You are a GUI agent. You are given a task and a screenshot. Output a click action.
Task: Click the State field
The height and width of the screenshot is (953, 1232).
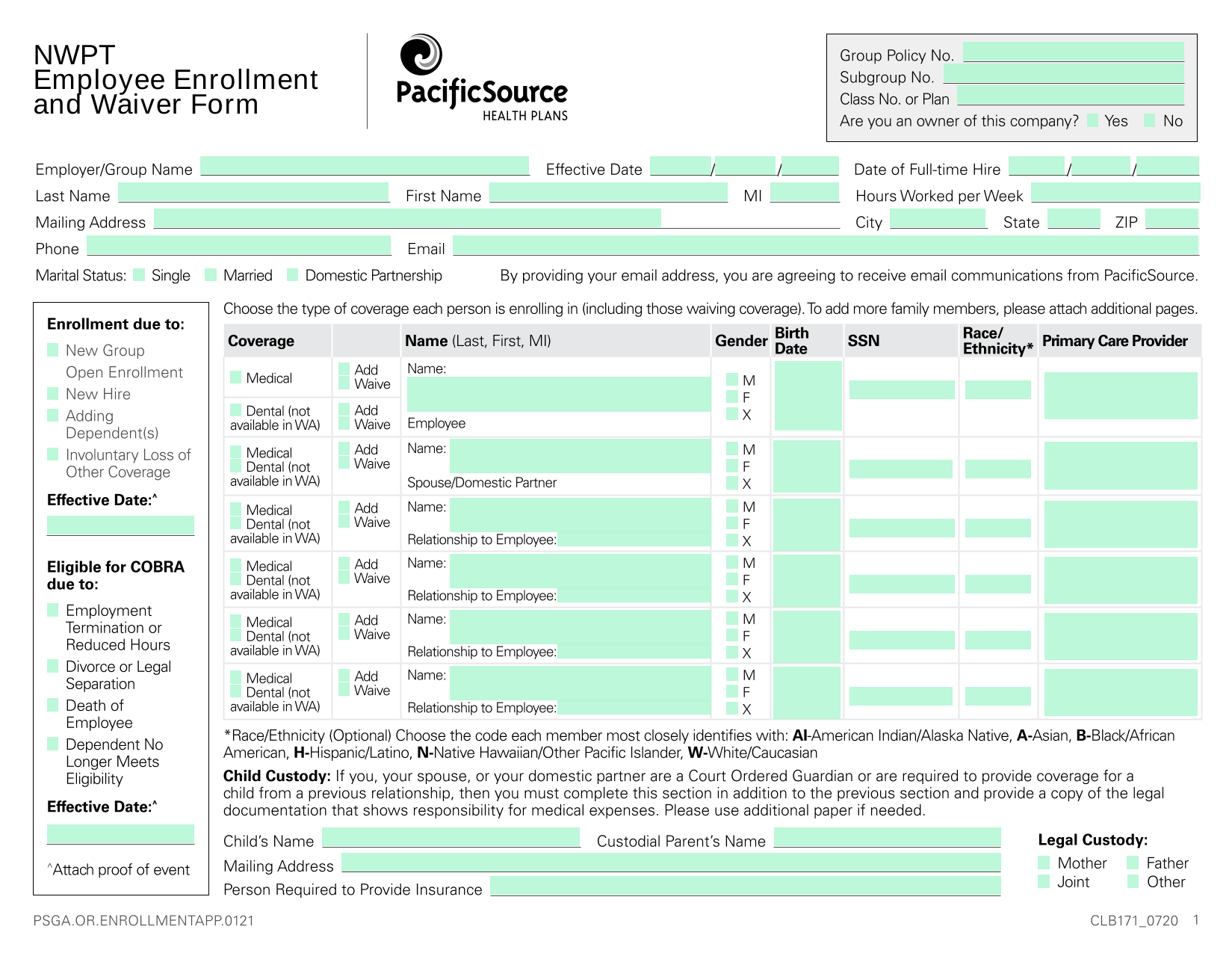[x=1074, y=218]
